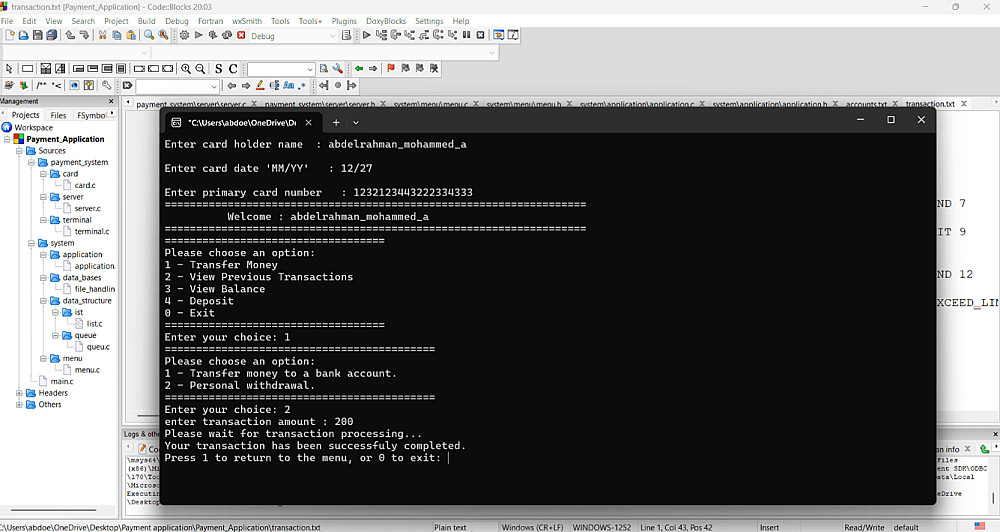Add a new terminal tab with plus button
Image resolution: width=1000 pixels, height=532 pixels.
click(x=336, y=122)
